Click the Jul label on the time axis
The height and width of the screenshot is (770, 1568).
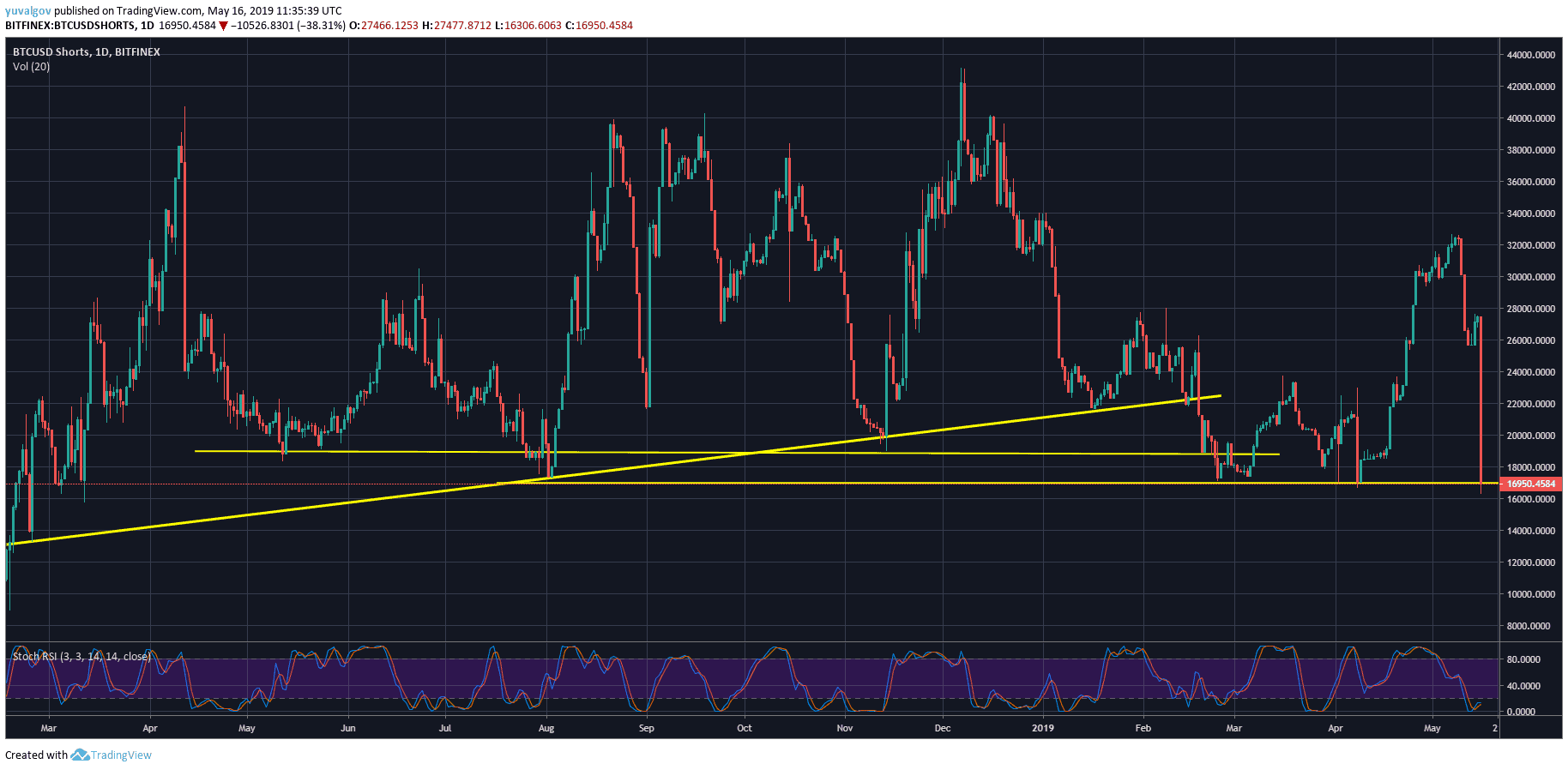pyautogui.click(x=445, y=728)
